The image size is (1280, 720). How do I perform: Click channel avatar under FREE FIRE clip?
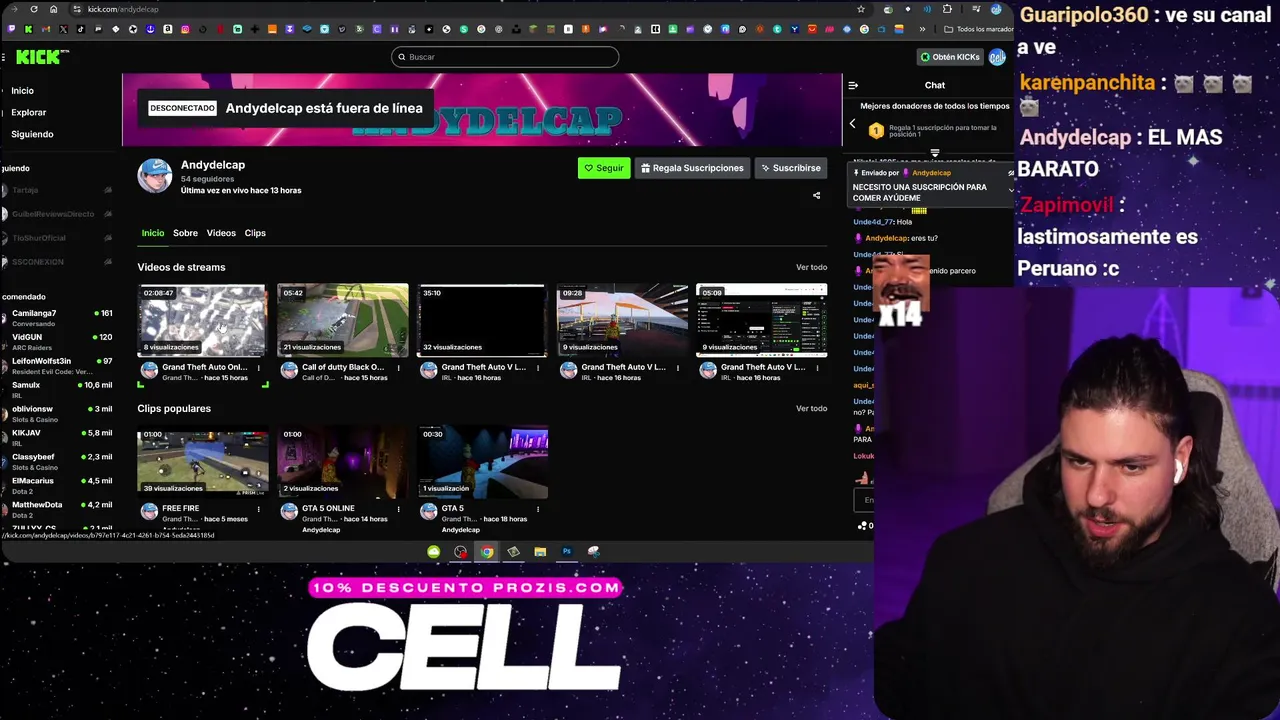pyautogui.click(x=149, y=512)
